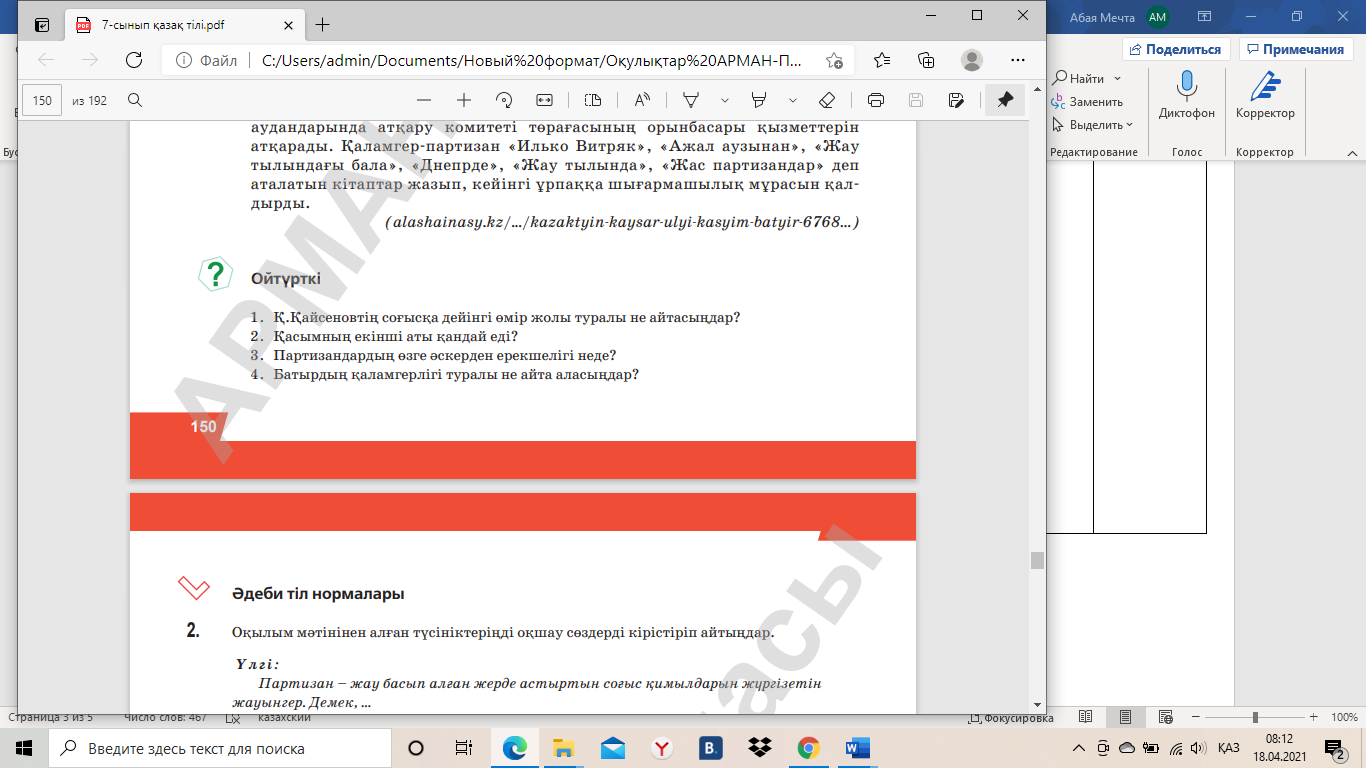The image size is (1366, 768).
Task: Rotate the PDF page
Action: [x=504, y=100]
